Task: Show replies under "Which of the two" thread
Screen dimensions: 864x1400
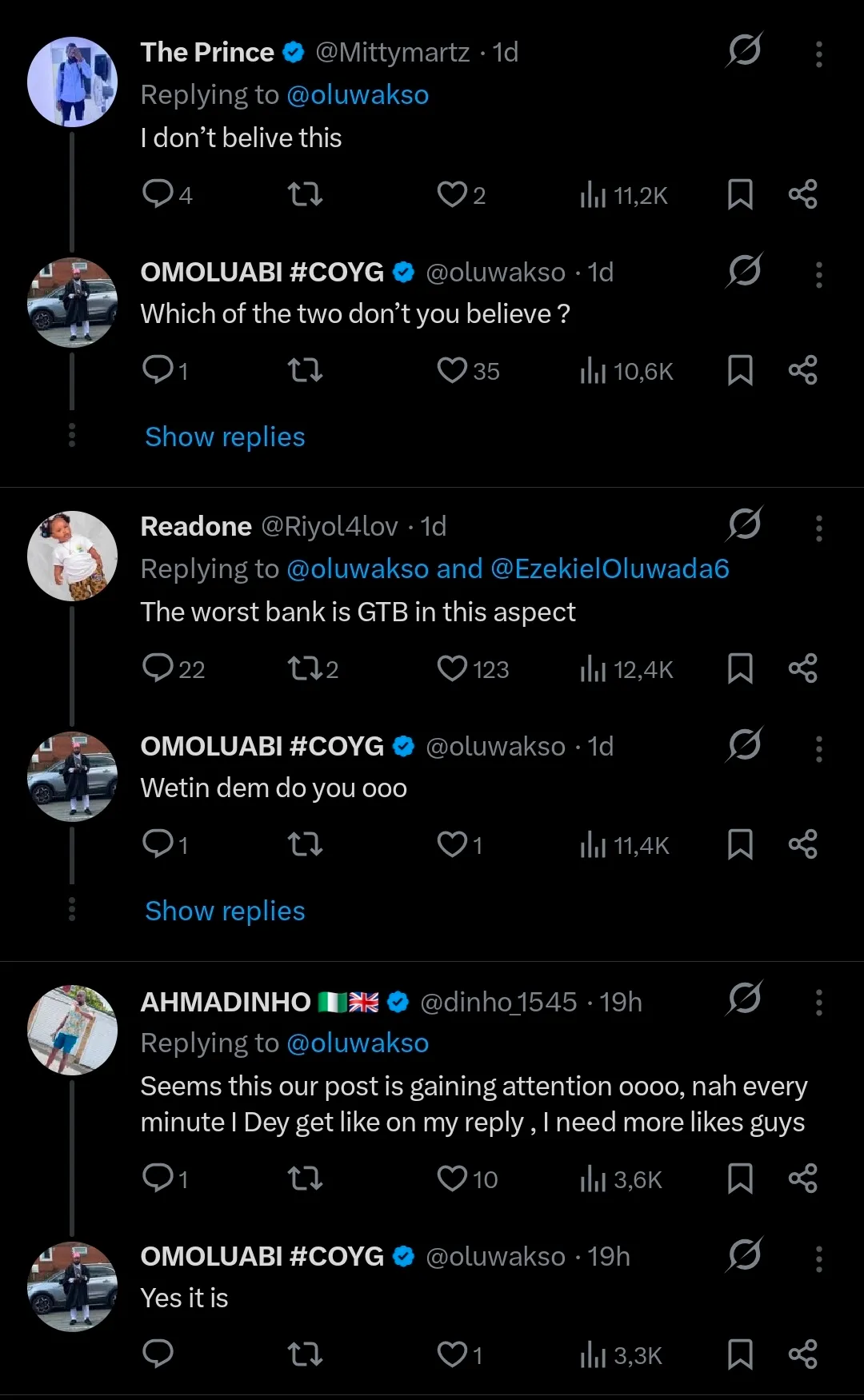Action: [x=225, y=437]
